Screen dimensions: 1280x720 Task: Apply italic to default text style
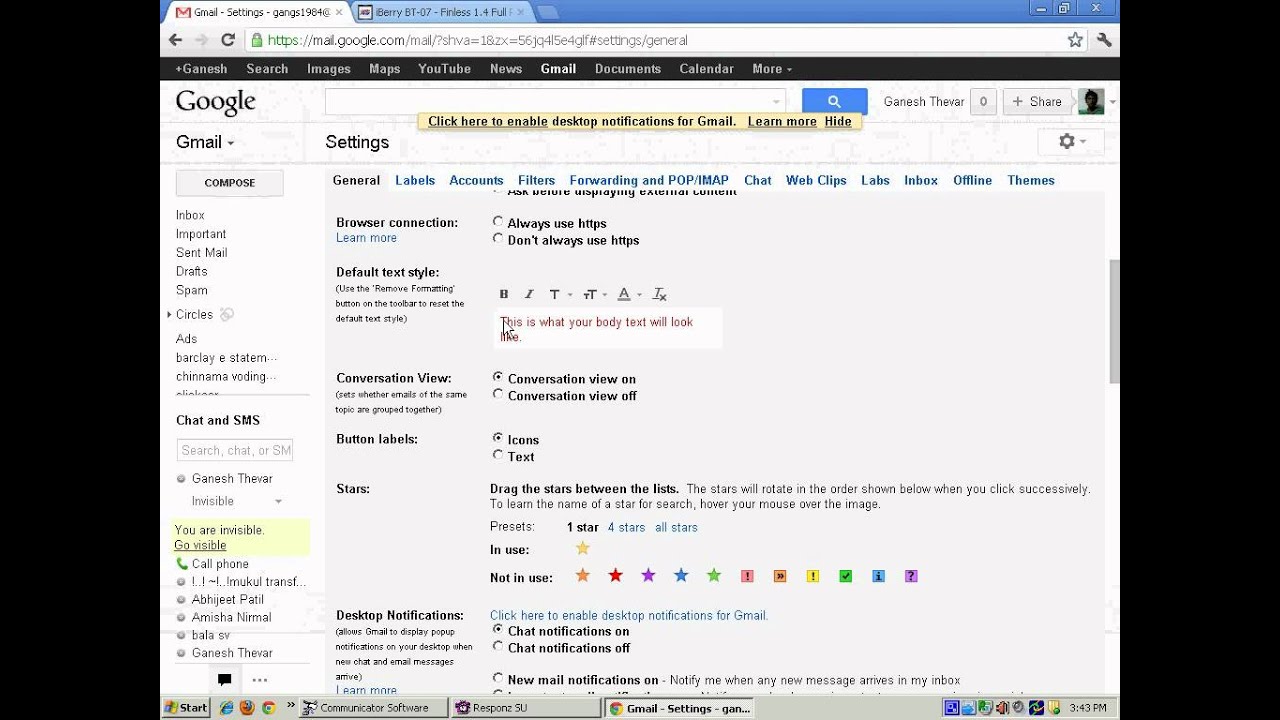tap(529, 294)
